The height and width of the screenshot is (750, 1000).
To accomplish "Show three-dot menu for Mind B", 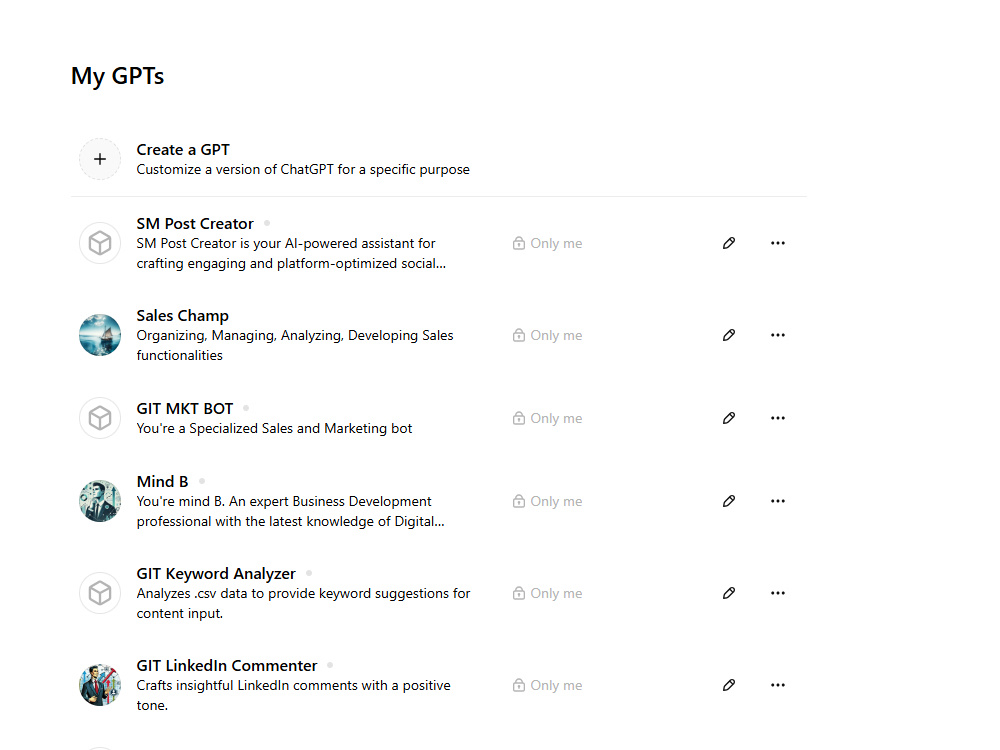I will (x=777, y=501).
